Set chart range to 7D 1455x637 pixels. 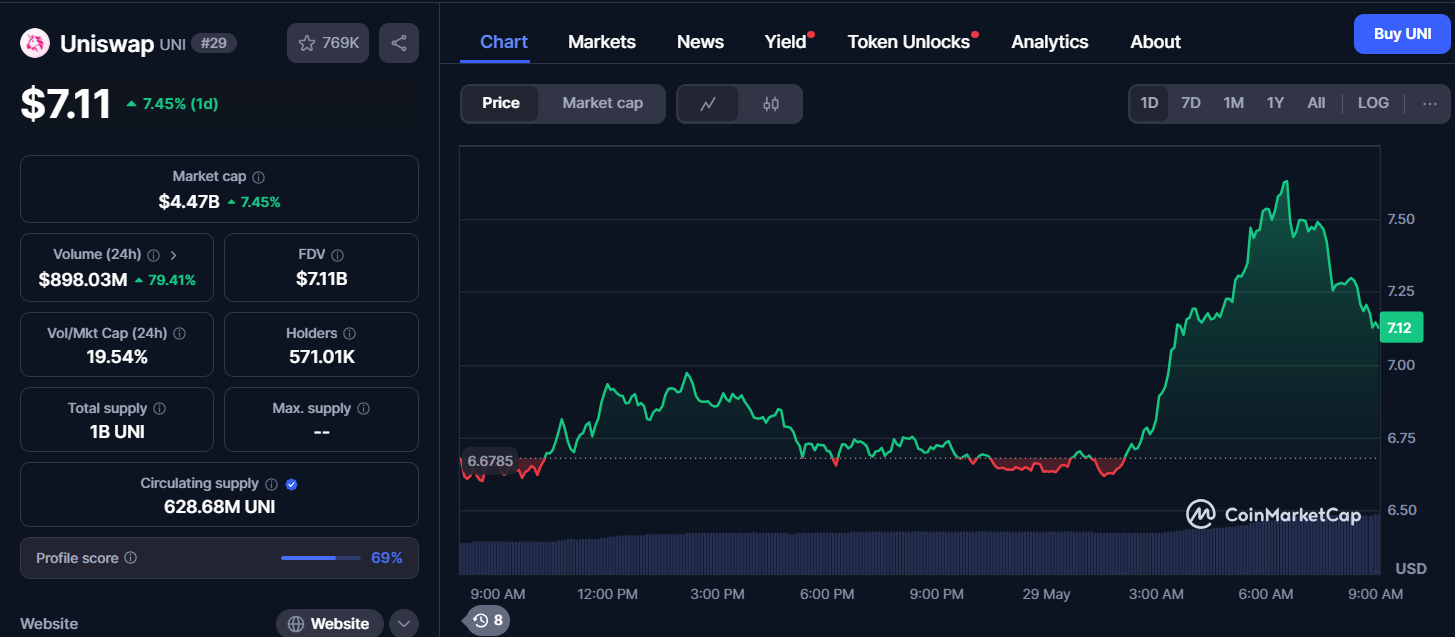tap(1191, 103)
